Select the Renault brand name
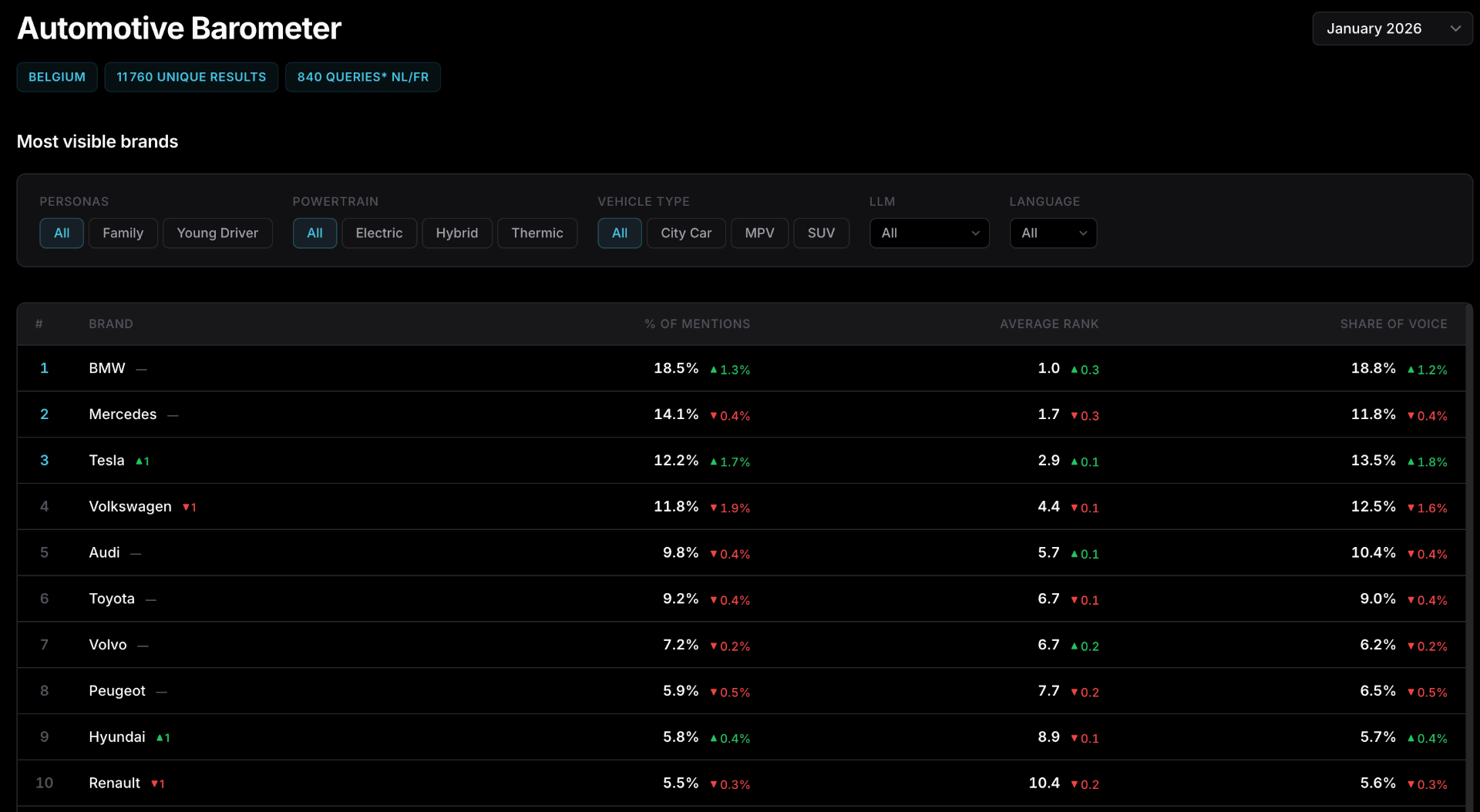Screen dimensions: 1480x812 pos(115,783)
